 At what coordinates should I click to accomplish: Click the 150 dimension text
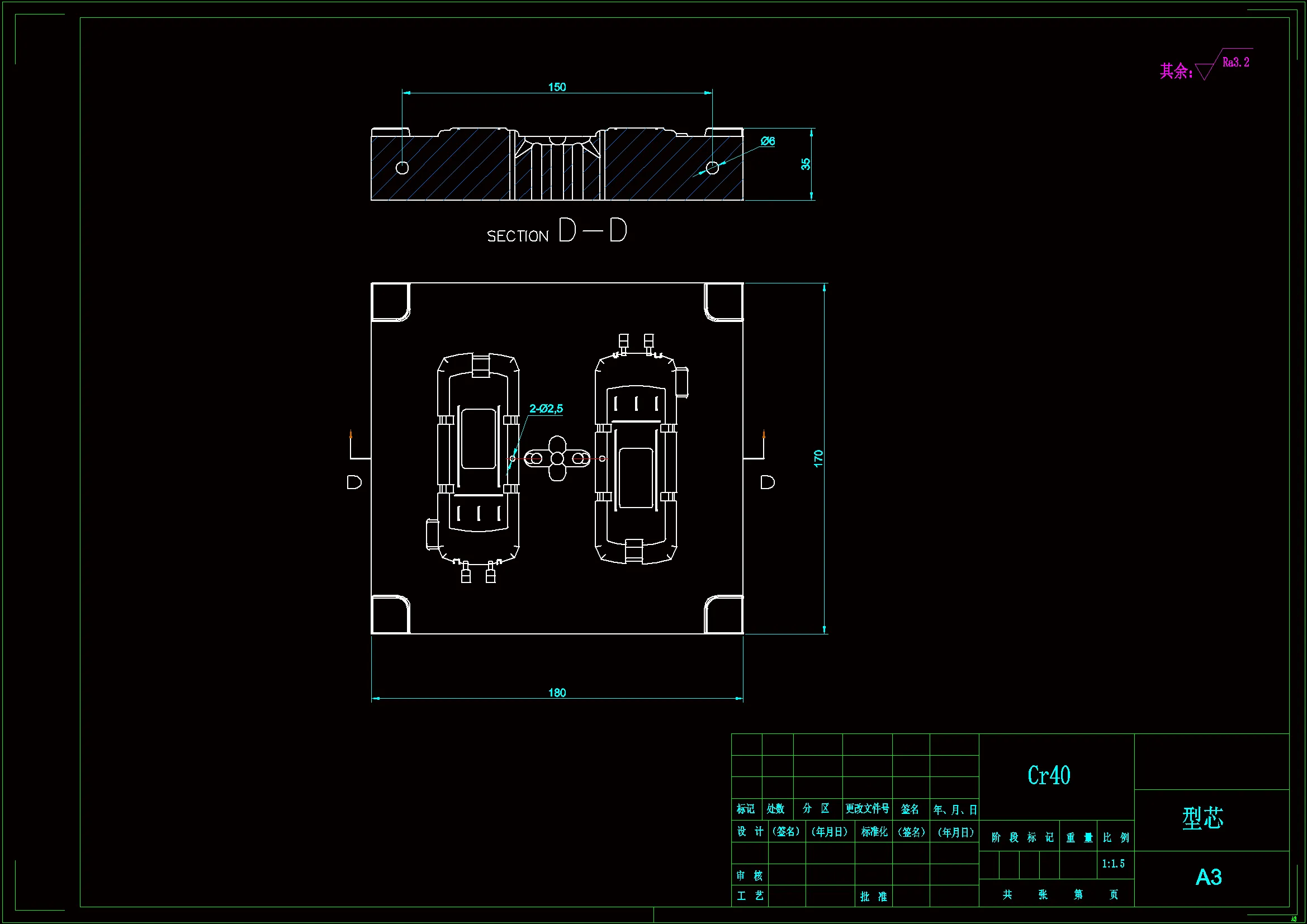(x=557, y=87)
